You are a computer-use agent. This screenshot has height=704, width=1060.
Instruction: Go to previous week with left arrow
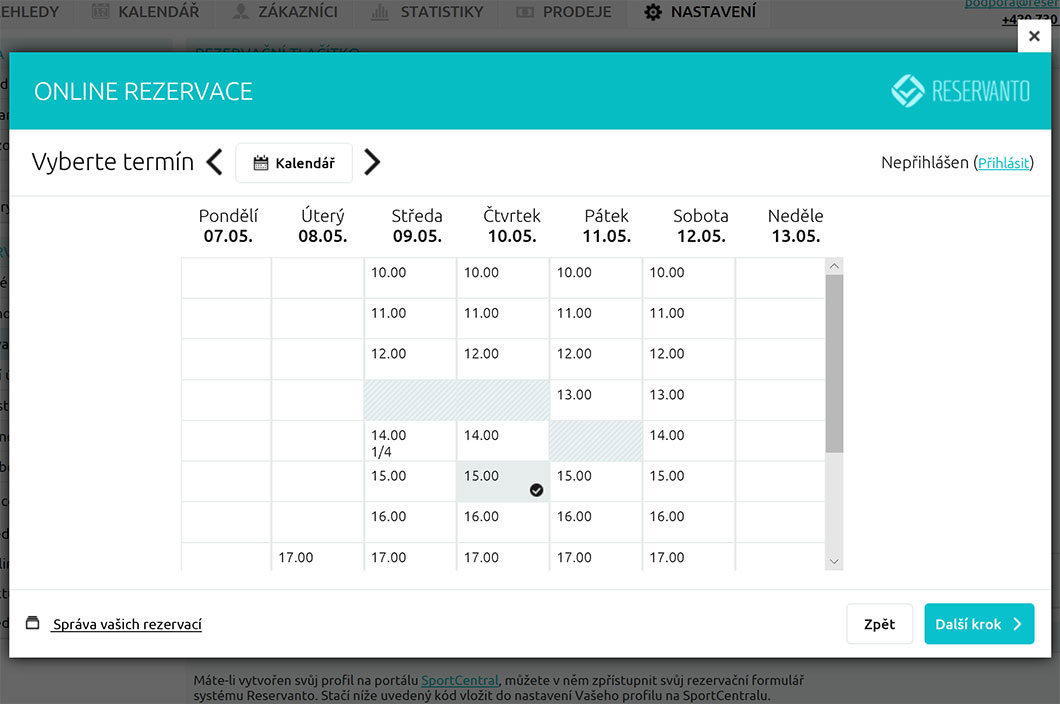point(214,162)
